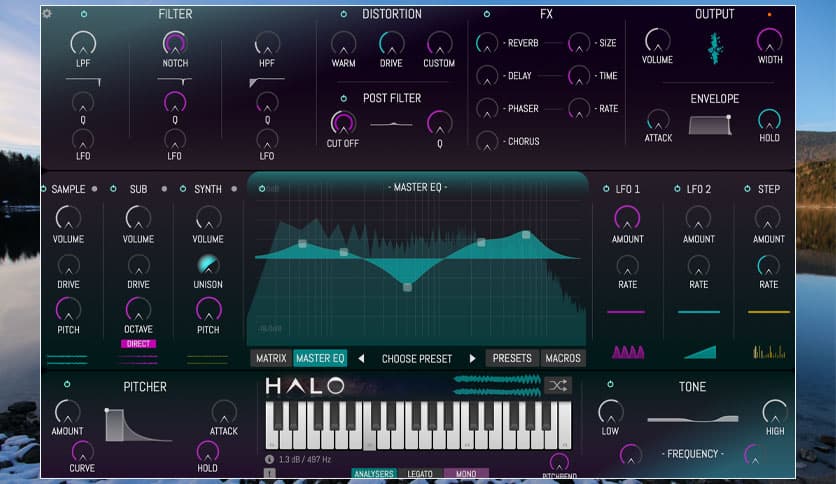Select the LFO 1 waveform shape icon
Image resolution: width=836 pixels, height=484 pixels.
click(628, 352)
